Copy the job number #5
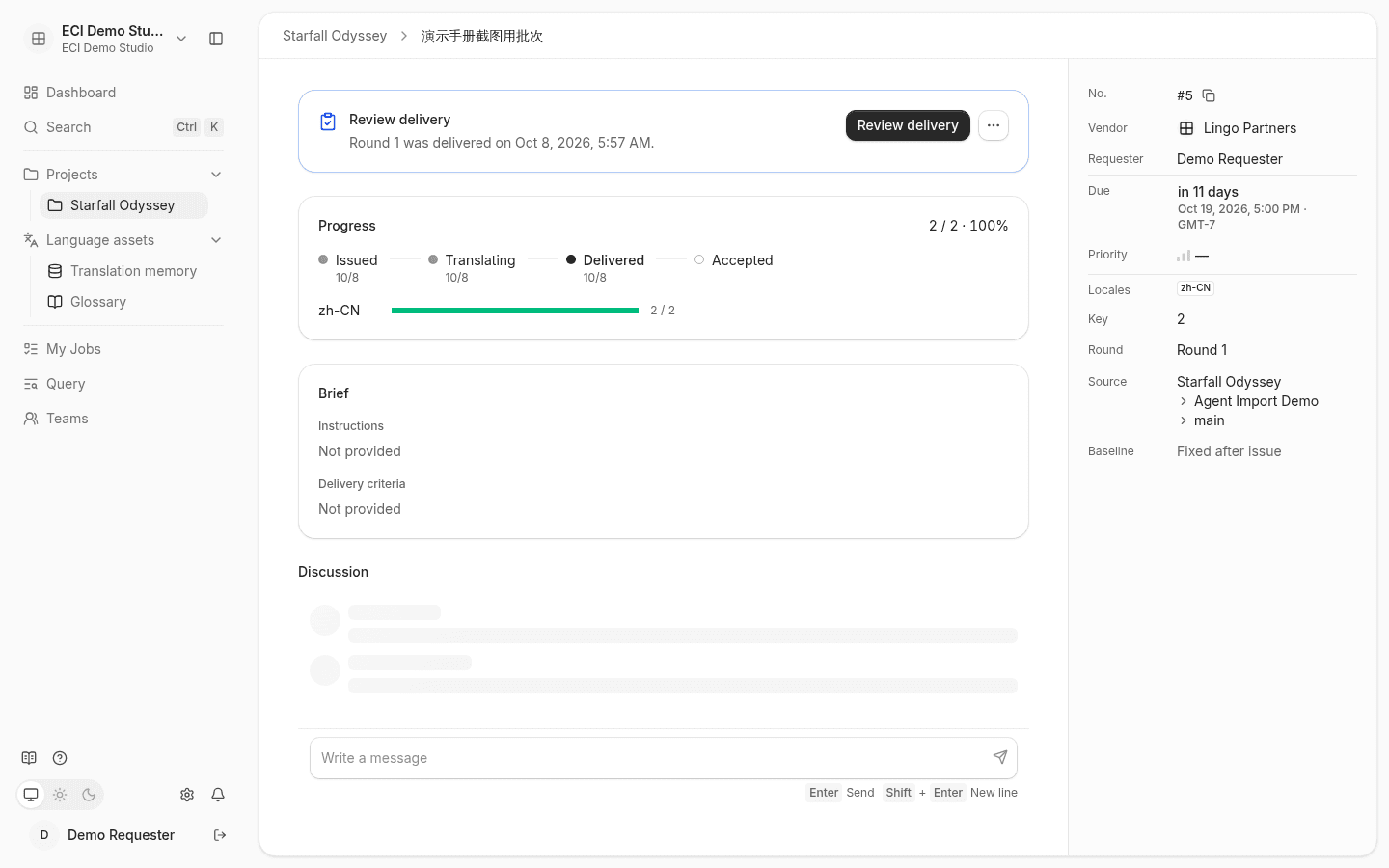 [1209, 95]
